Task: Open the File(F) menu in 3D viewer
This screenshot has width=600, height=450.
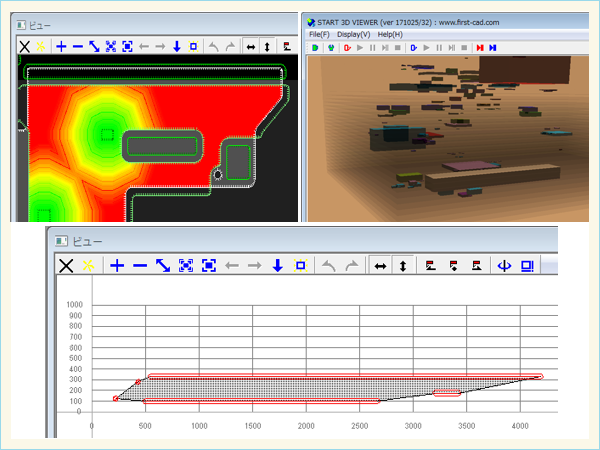Action: [x=319, y=34]
